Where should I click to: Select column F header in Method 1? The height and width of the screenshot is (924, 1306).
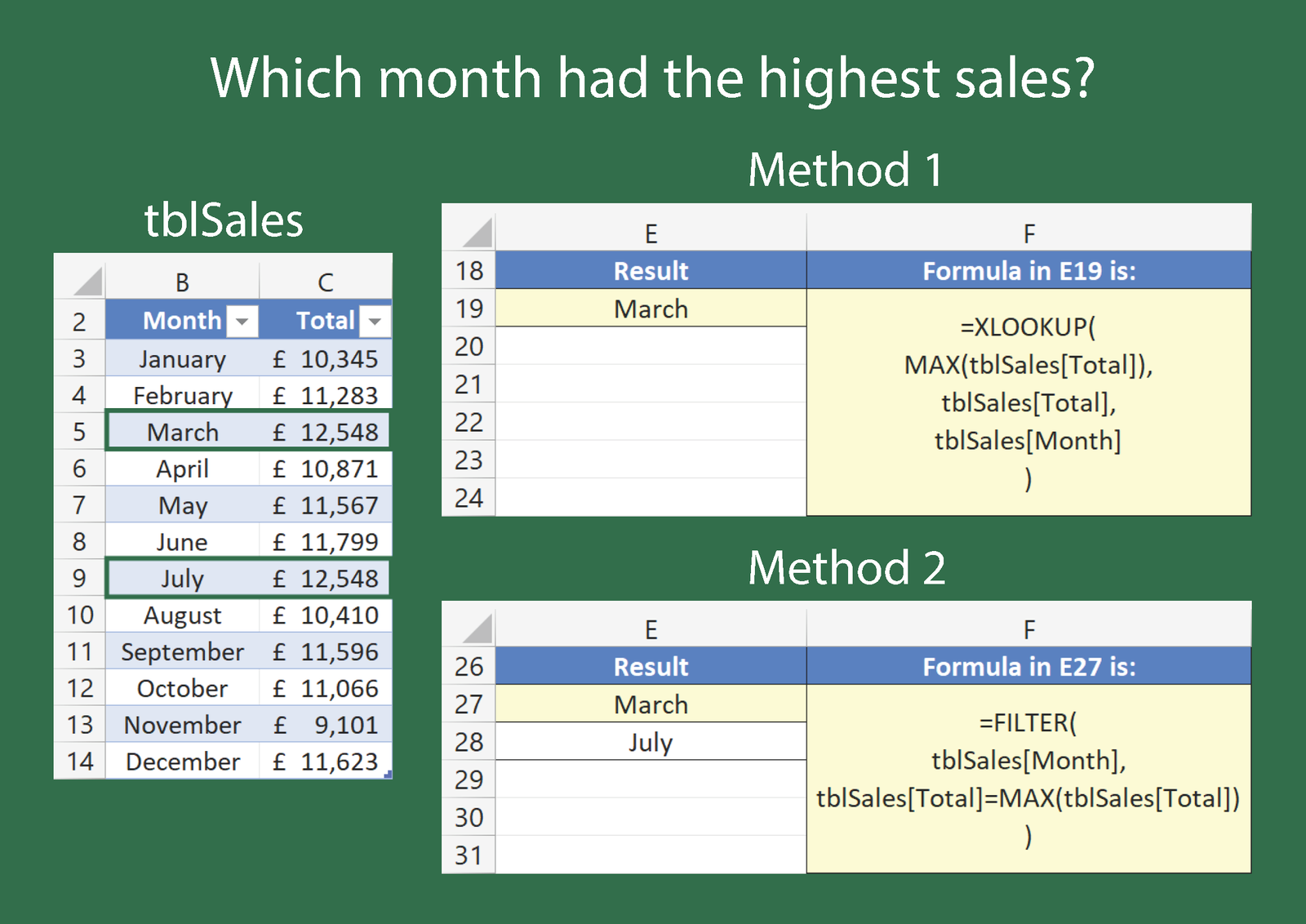(1028, 234)
